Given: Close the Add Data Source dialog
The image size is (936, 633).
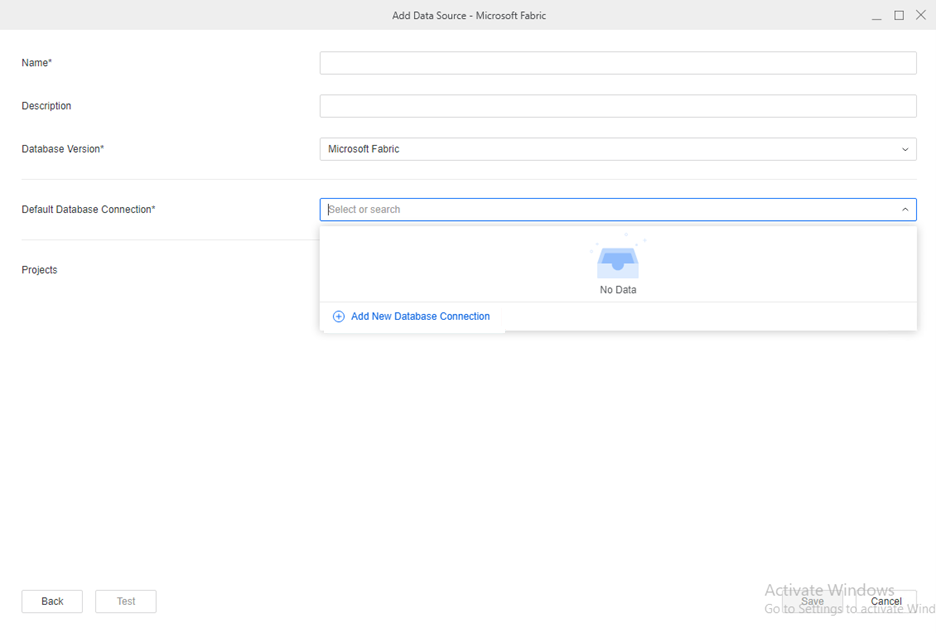Looking at the screenshot, I should (x=921, y=15).
